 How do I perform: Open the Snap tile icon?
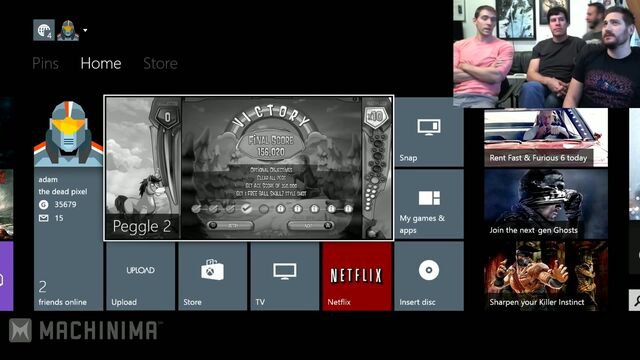[x=429, y=127]
